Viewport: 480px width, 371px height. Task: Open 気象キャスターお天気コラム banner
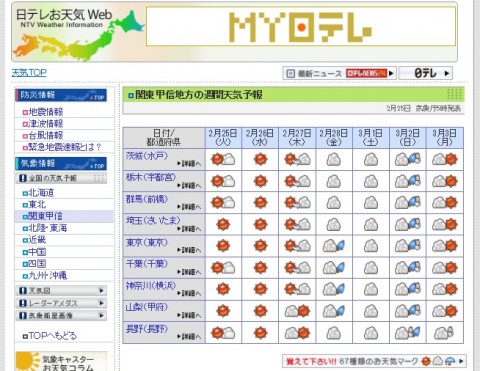pyautogui.click(x=61, y=361)
